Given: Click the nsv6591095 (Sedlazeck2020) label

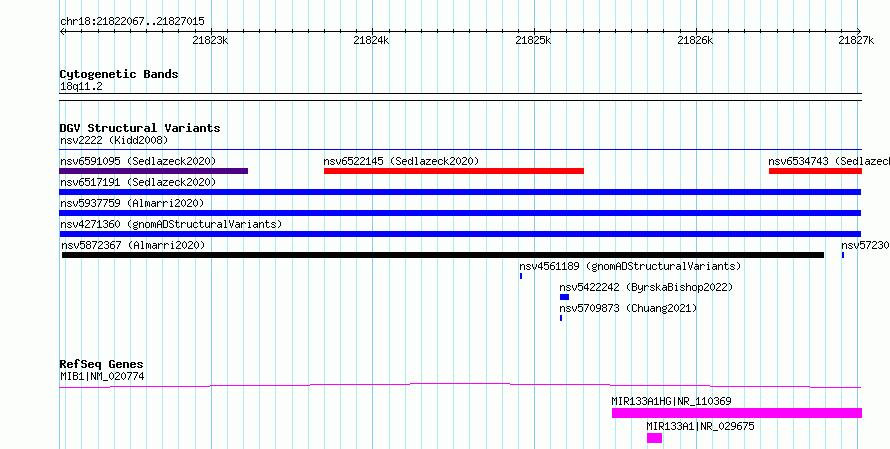Looking at the screenshot, I should tap(138, 161).
